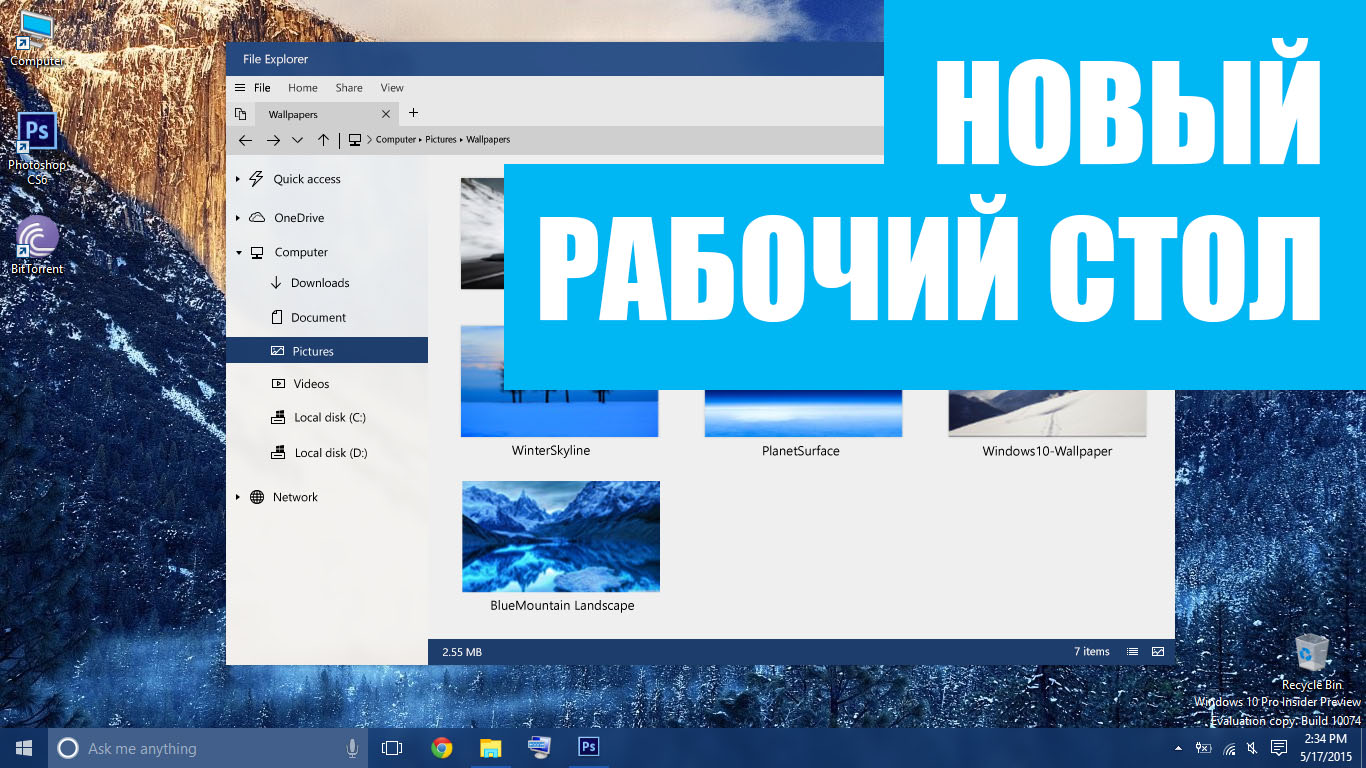Image resolution: width=1366 pixels, height=768 pixels.
Task: Open the Recycle Bin on the desktop
Action: tap(1312, 662)
